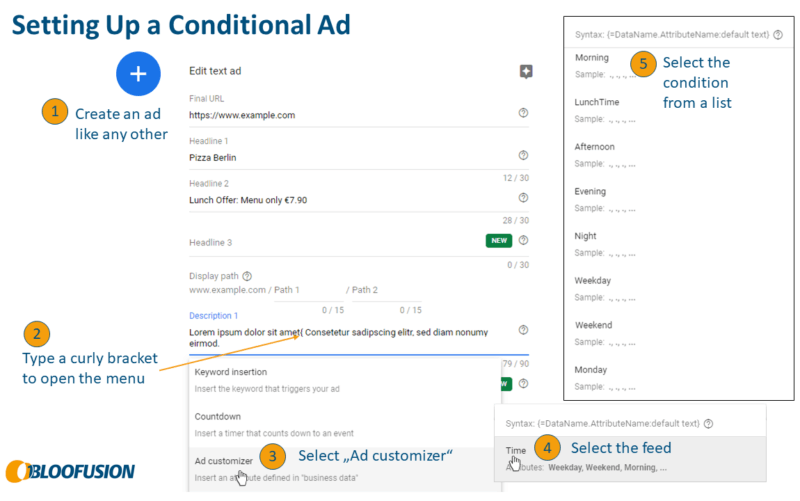Viewport: 800px width, 501px height.
Task: Click the blue plus create ad button
Action: pyautogui.click(x=138, y=73)
